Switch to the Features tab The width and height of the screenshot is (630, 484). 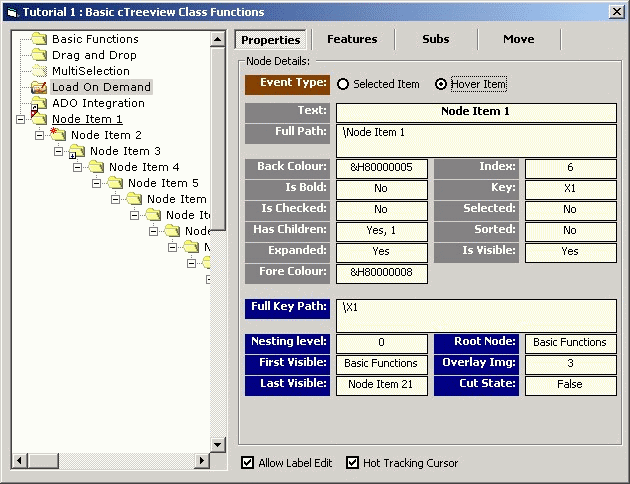point(352,39)
